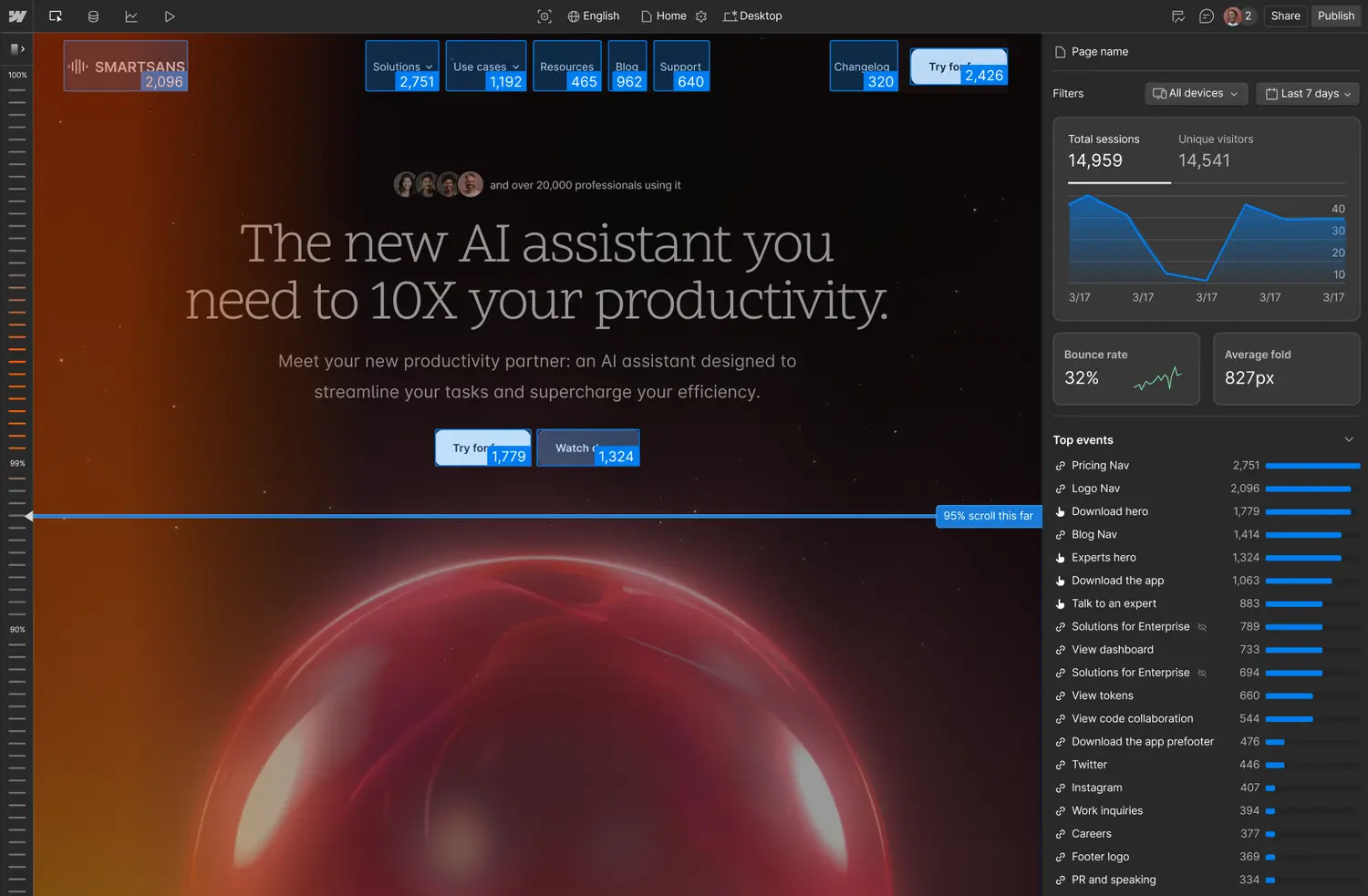
Task: Click the screenshot capture icon in top bar
Action: (544, 16)
